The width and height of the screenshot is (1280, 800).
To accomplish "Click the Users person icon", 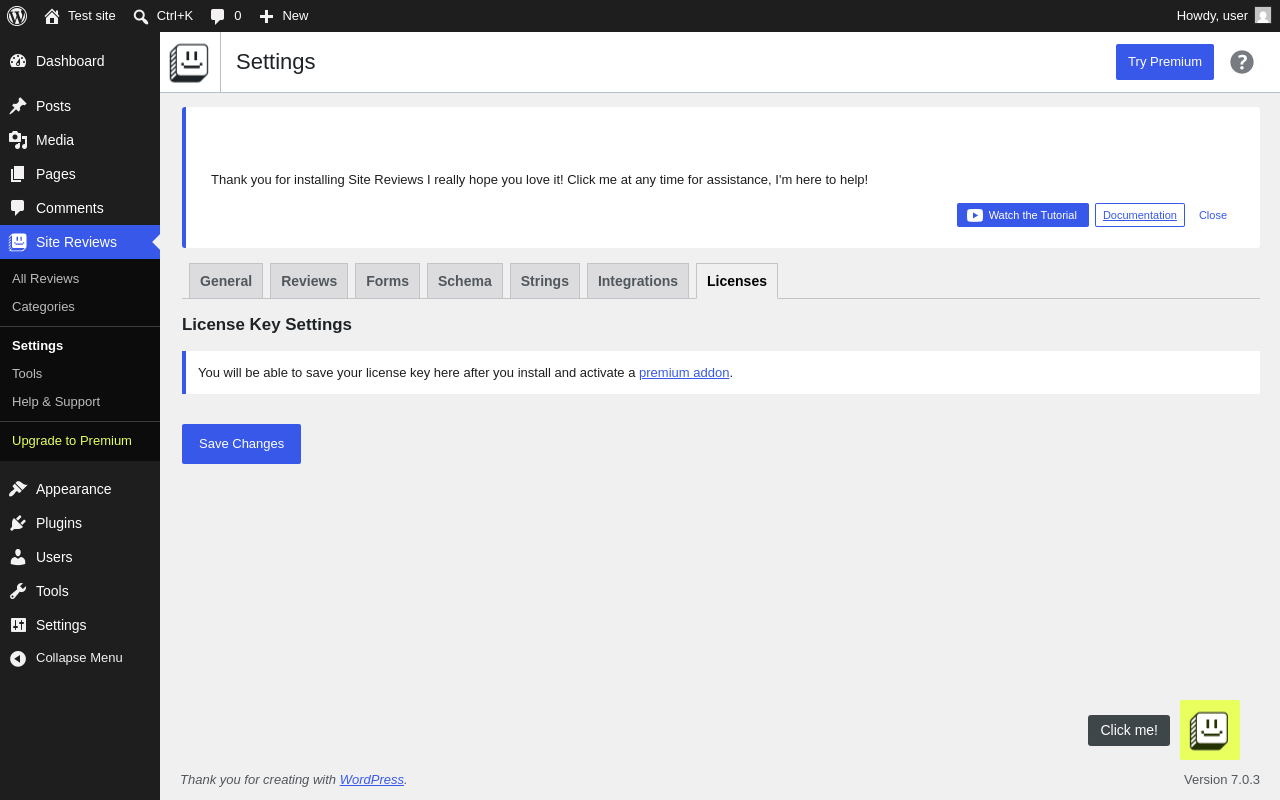I will pos(18,557).
